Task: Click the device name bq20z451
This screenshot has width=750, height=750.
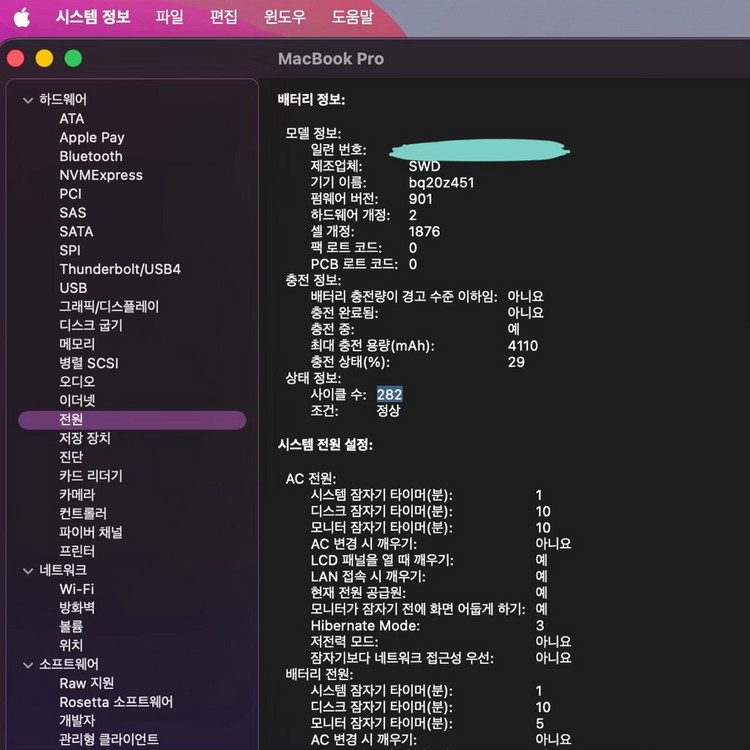Action: coord(441,183)
